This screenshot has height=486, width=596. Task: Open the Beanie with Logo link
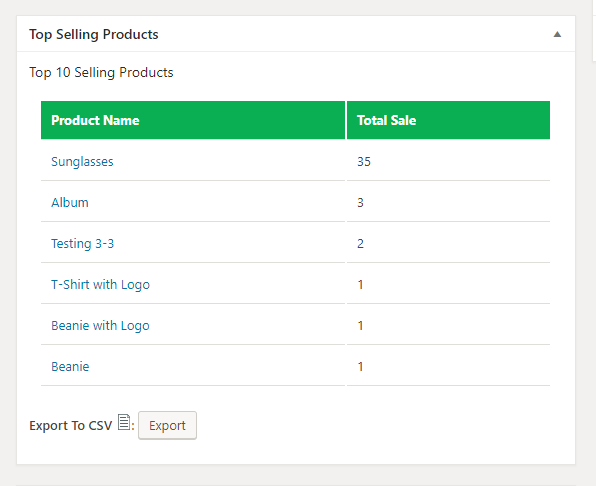coord(100,326)
